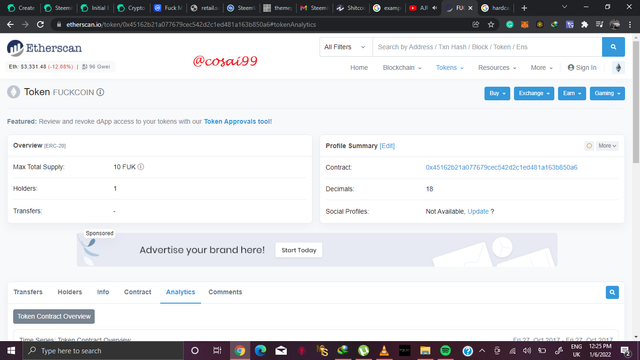
Task: Click the Start Today ad button
Action: coord(299,250)
